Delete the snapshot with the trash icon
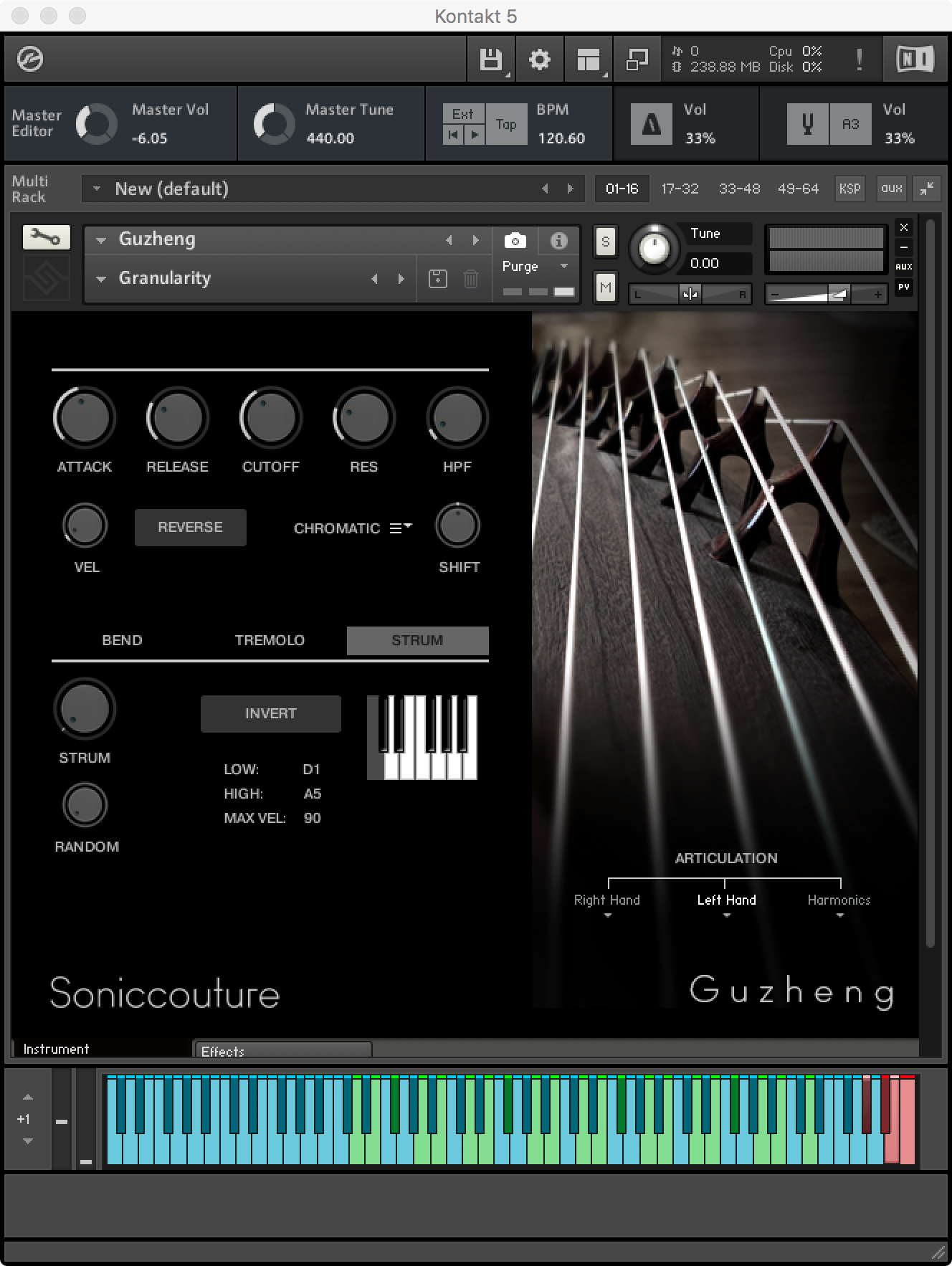952x1266 pixels. coord(470,278)
